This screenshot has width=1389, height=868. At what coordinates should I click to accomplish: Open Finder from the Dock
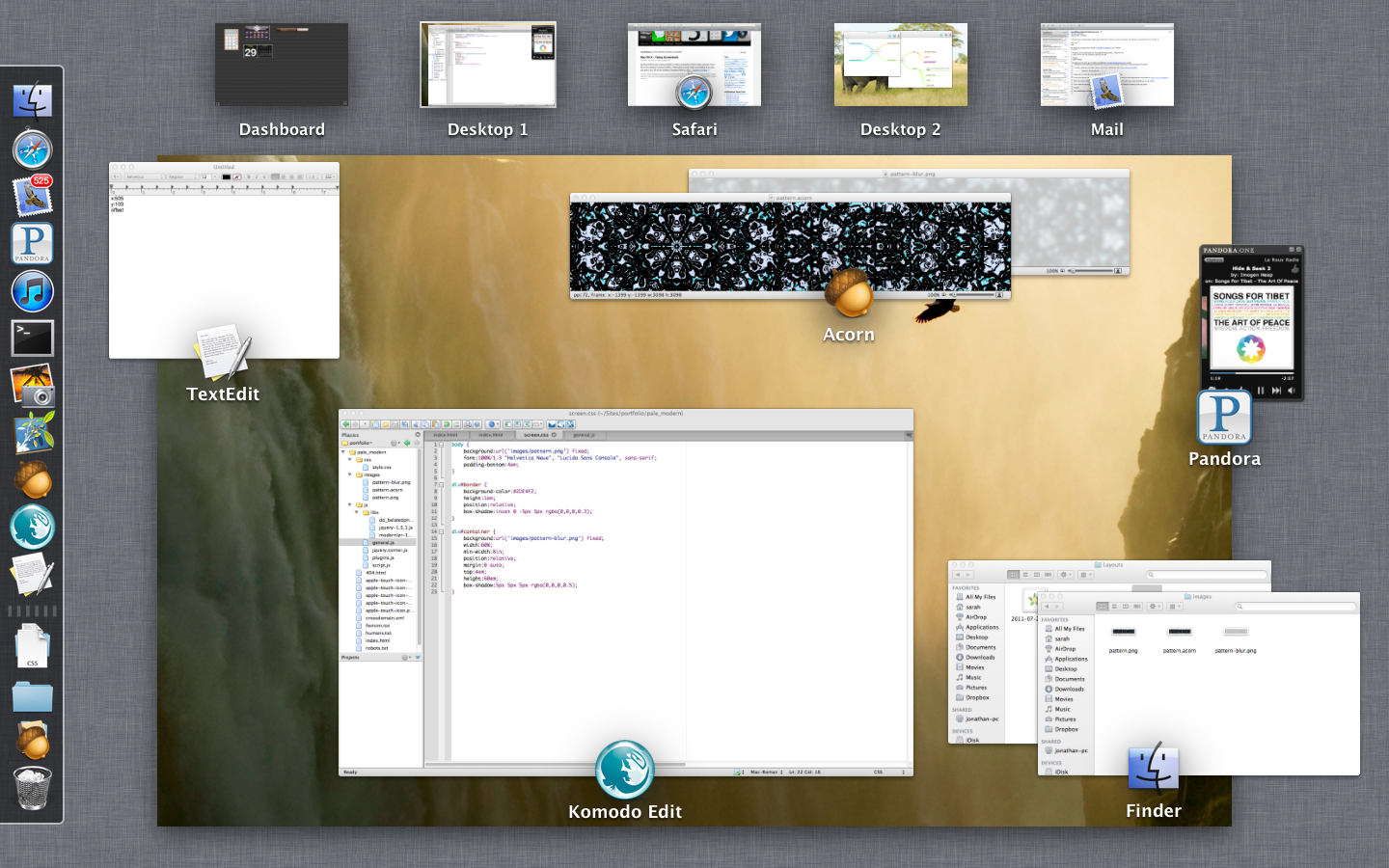[x=32, y=101]
